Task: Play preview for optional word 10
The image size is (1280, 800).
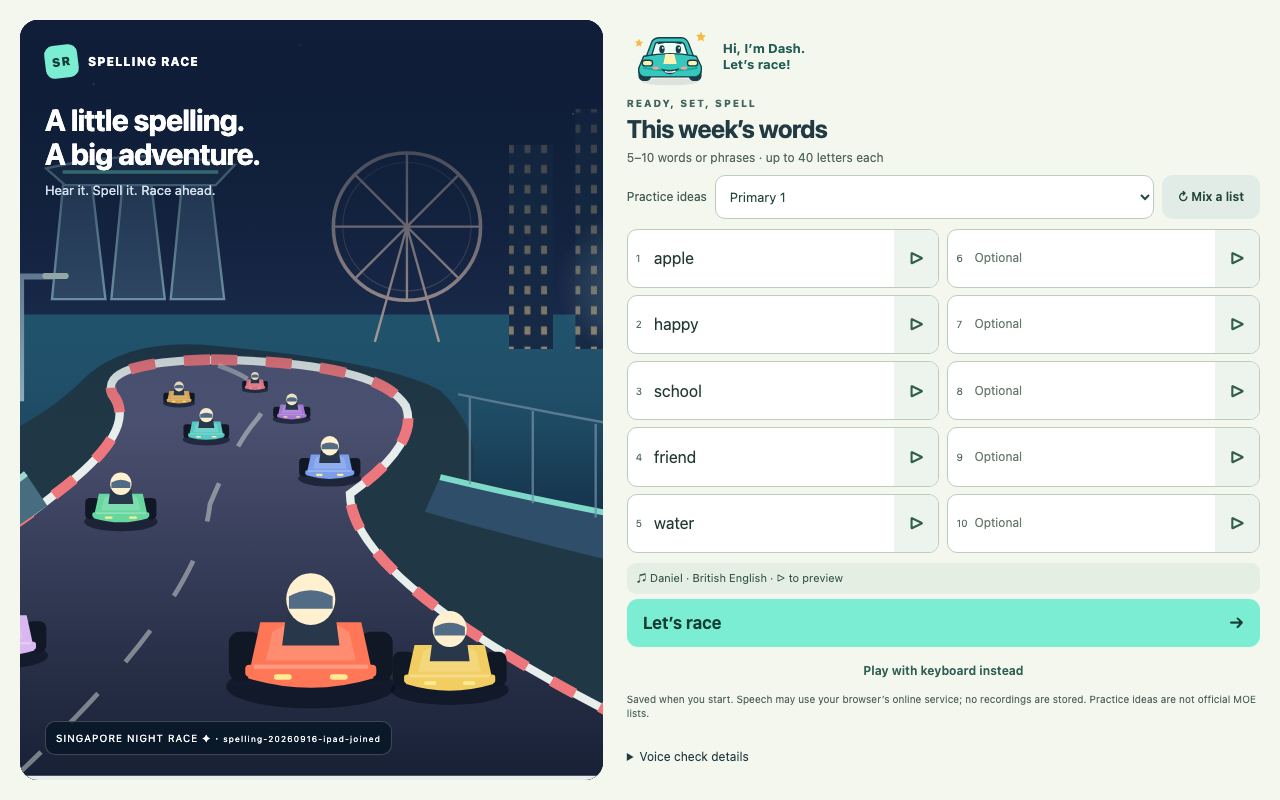Action: (1237, 523)
